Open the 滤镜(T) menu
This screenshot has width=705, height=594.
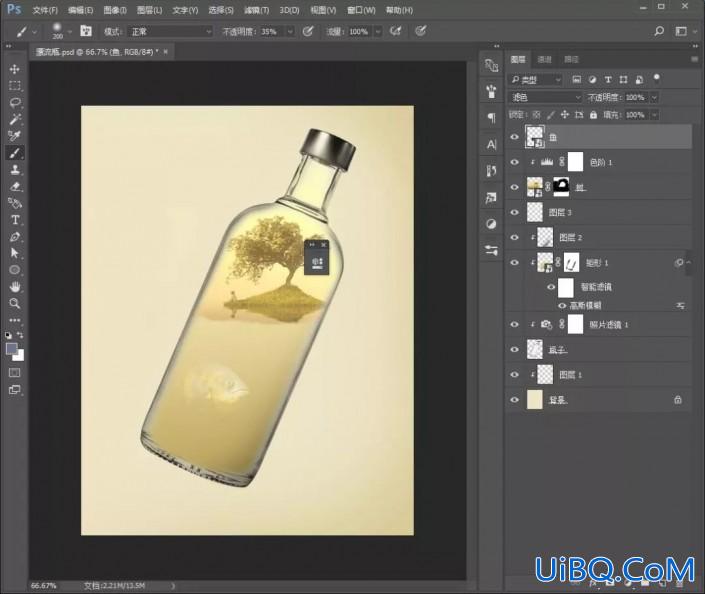coord(256,10)
